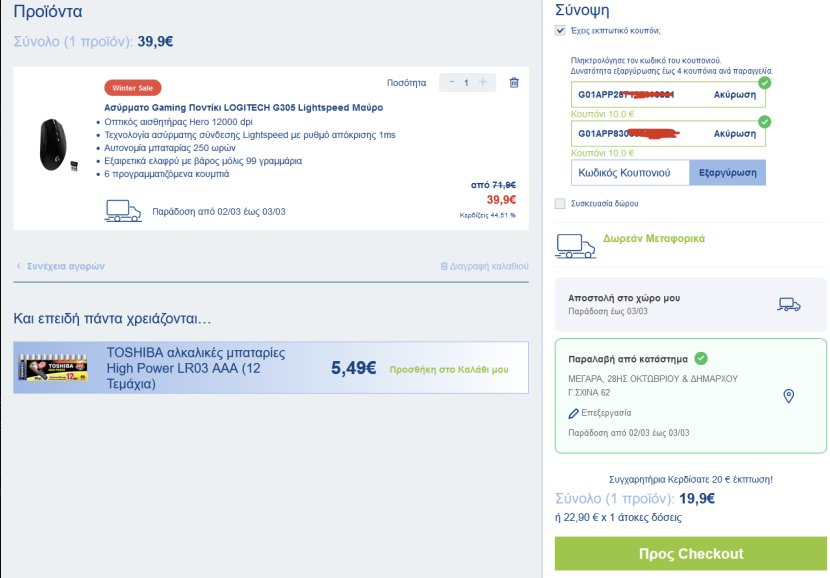The image size is (830, 578).
Task: Click the quantity value 1 field
Action: click(466, 83)
